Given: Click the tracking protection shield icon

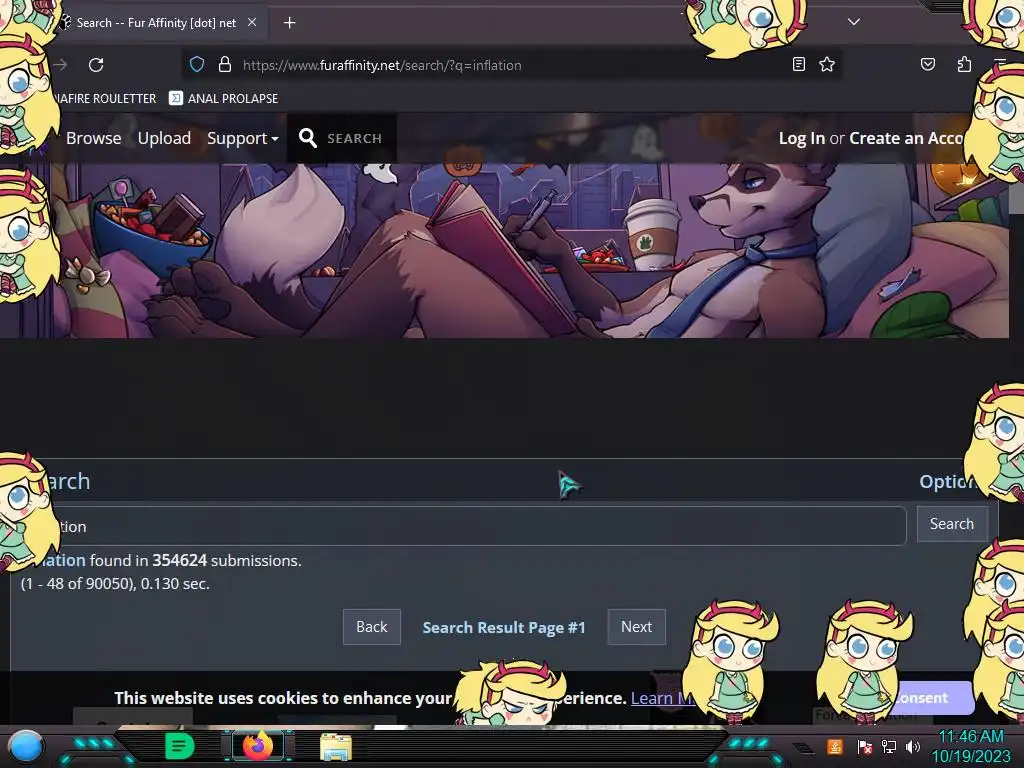Looking at the screenshot, I should (197, 64).
